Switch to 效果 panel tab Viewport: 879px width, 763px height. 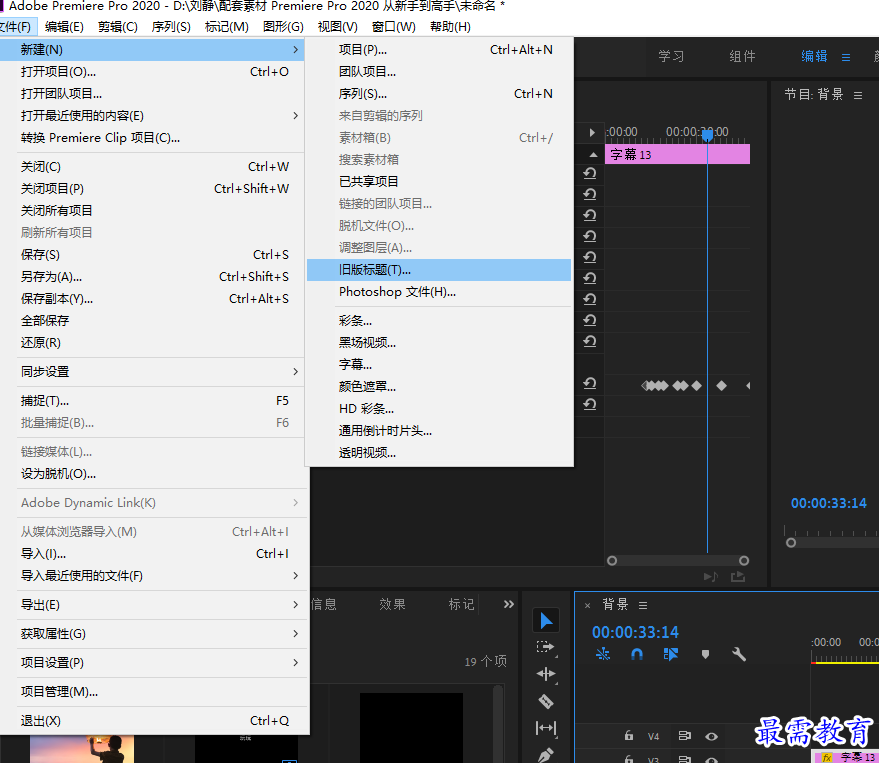pos(392,604)
